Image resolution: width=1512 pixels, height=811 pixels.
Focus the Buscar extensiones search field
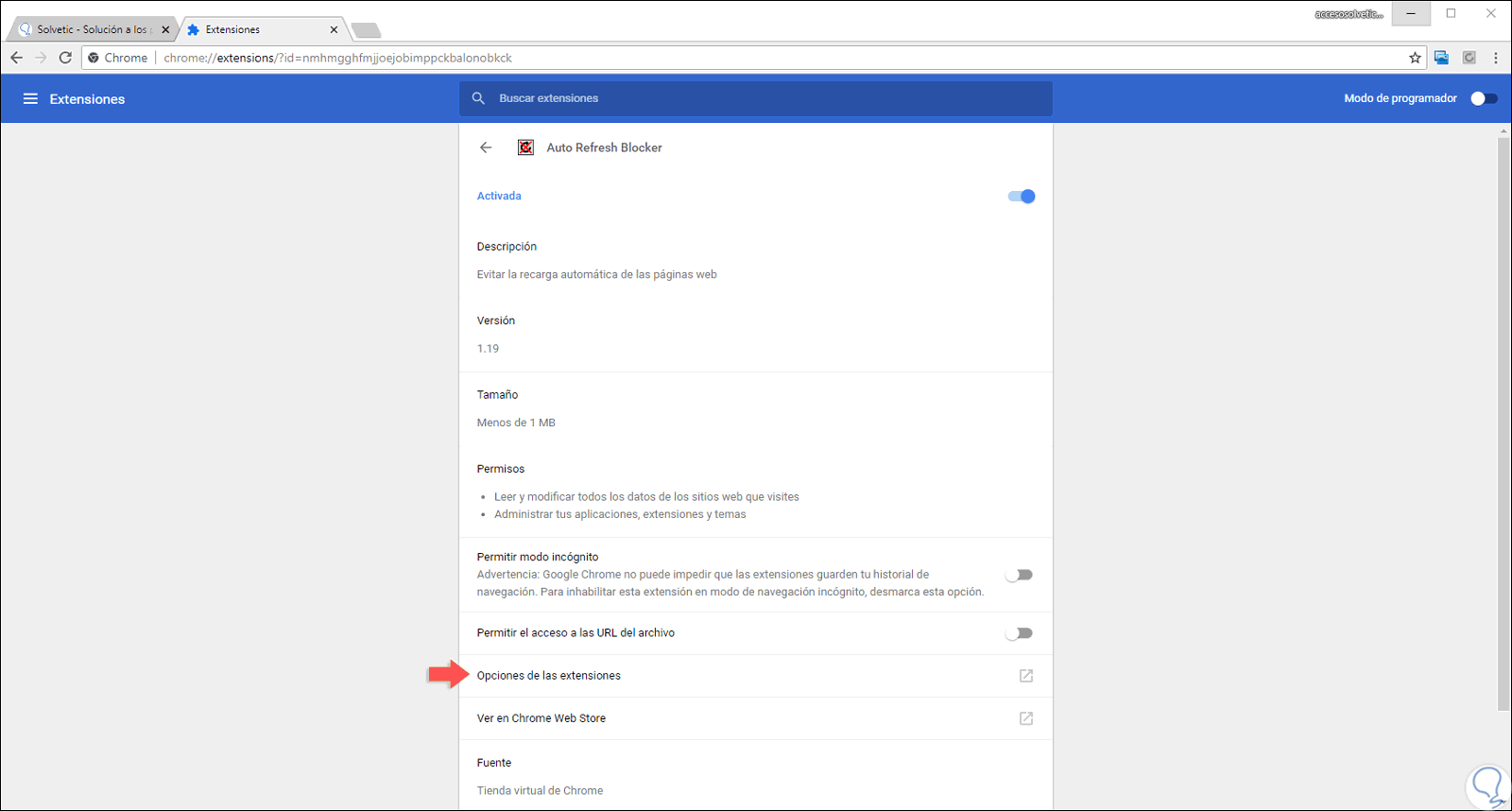pyautogui.click(x=756, y=98)
